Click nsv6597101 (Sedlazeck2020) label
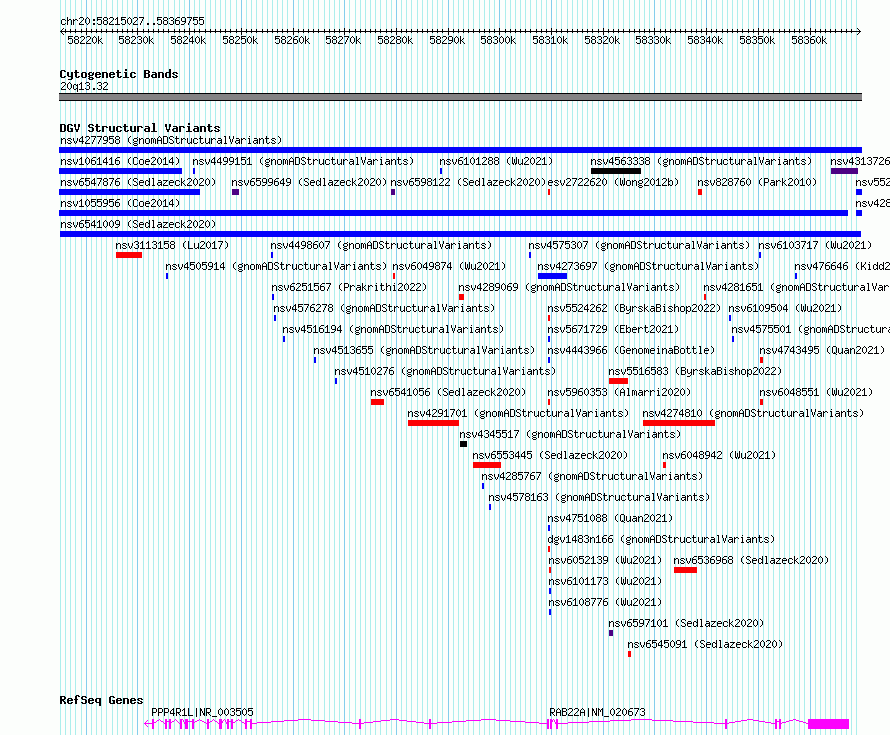Image resolution: width=890 pixels, height=735 pixels. 686,623
